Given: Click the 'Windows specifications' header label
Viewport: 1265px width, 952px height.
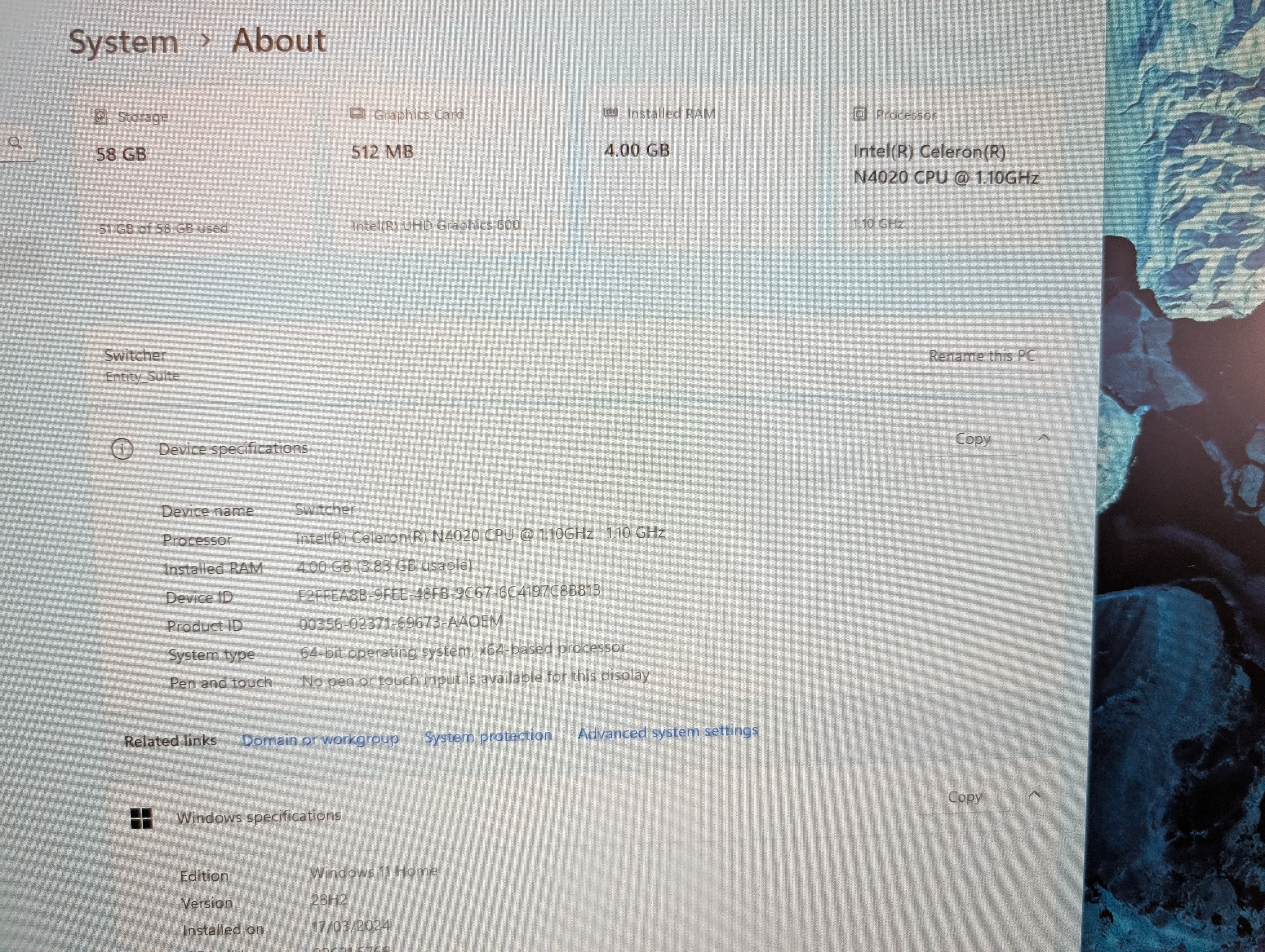Looking at the screenshot, I should point(259,817).
